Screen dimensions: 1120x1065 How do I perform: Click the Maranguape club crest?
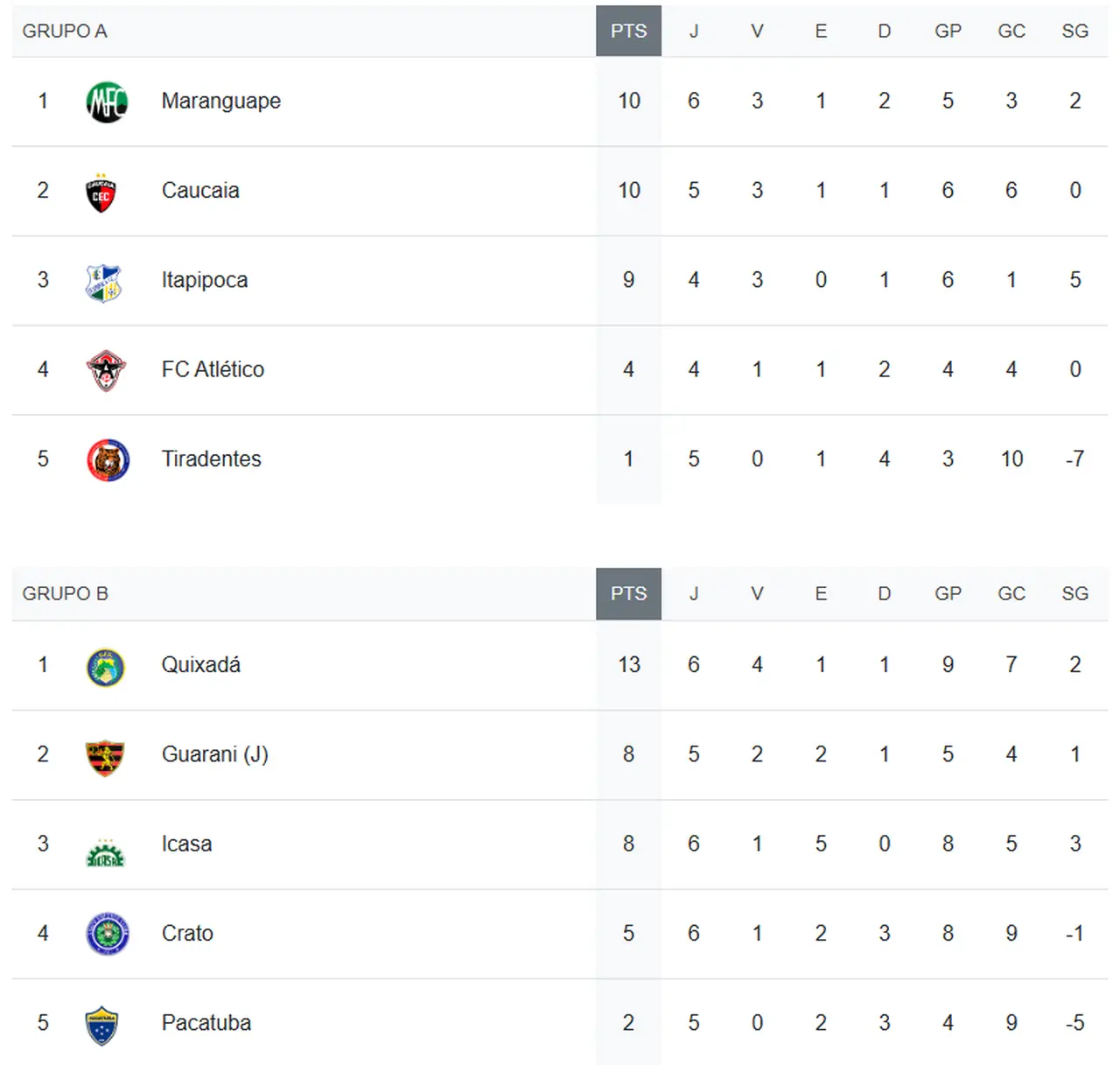[x=107, y=102]
